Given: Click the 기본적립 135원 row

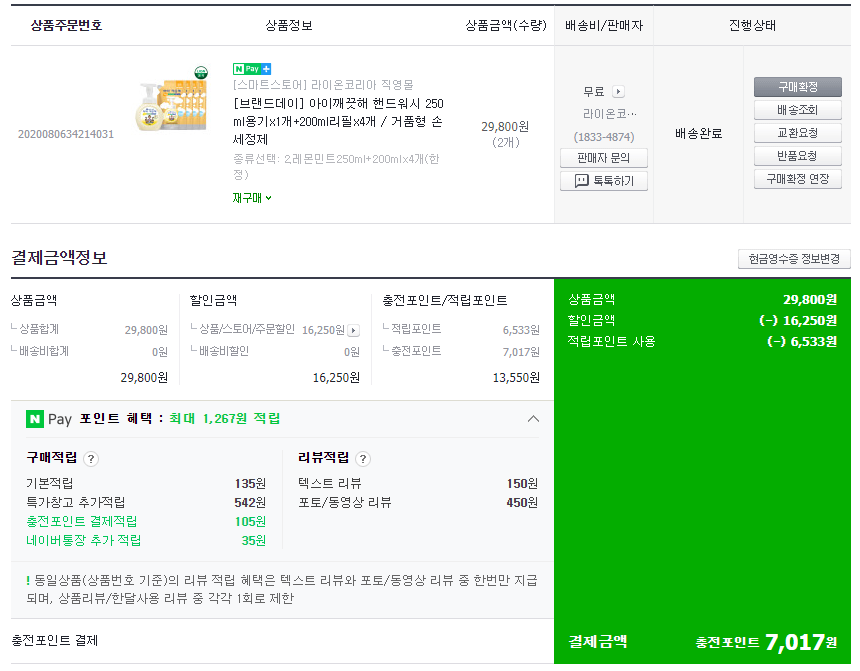Looking at the screenshot, I should pos(146,483).
